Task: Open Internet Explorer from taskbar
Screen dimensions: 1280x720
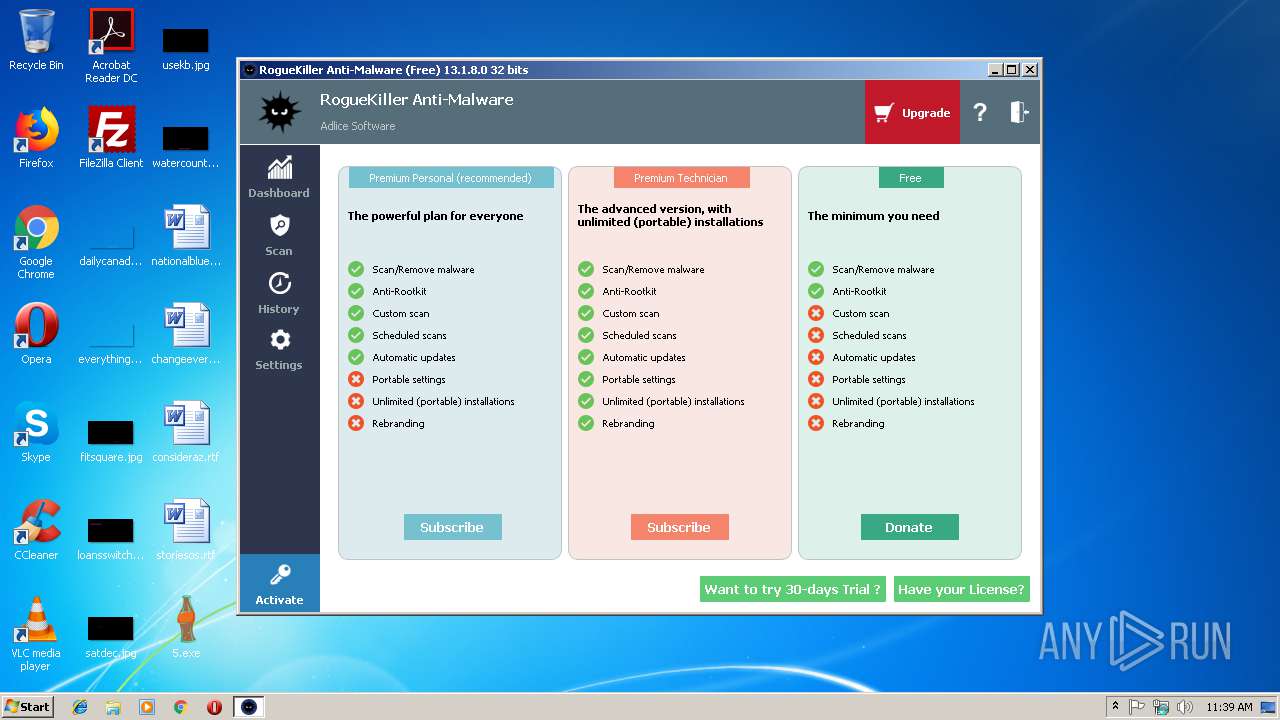Action: 80,707
